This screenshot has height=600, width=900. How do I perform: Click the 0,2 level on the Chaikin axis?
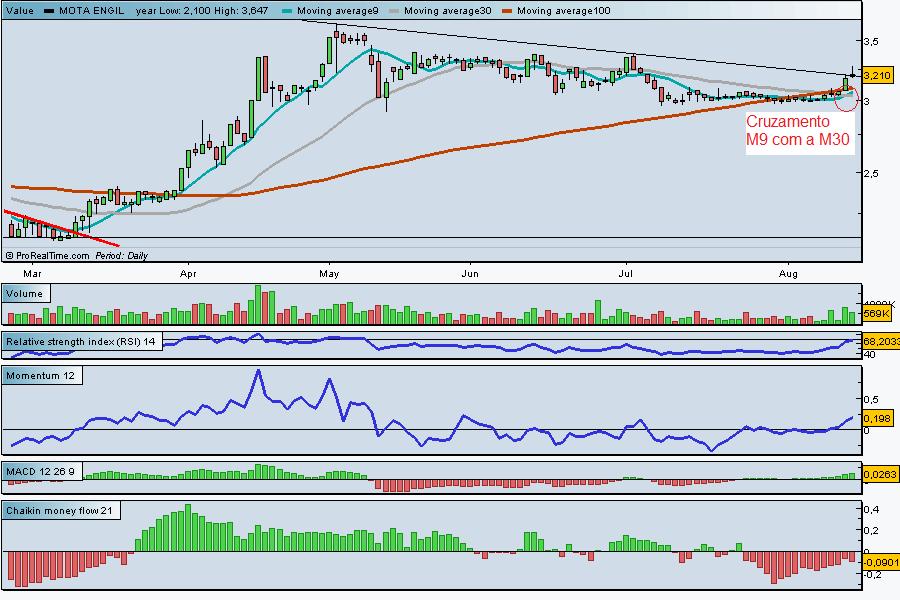click(x=871, y=531)
